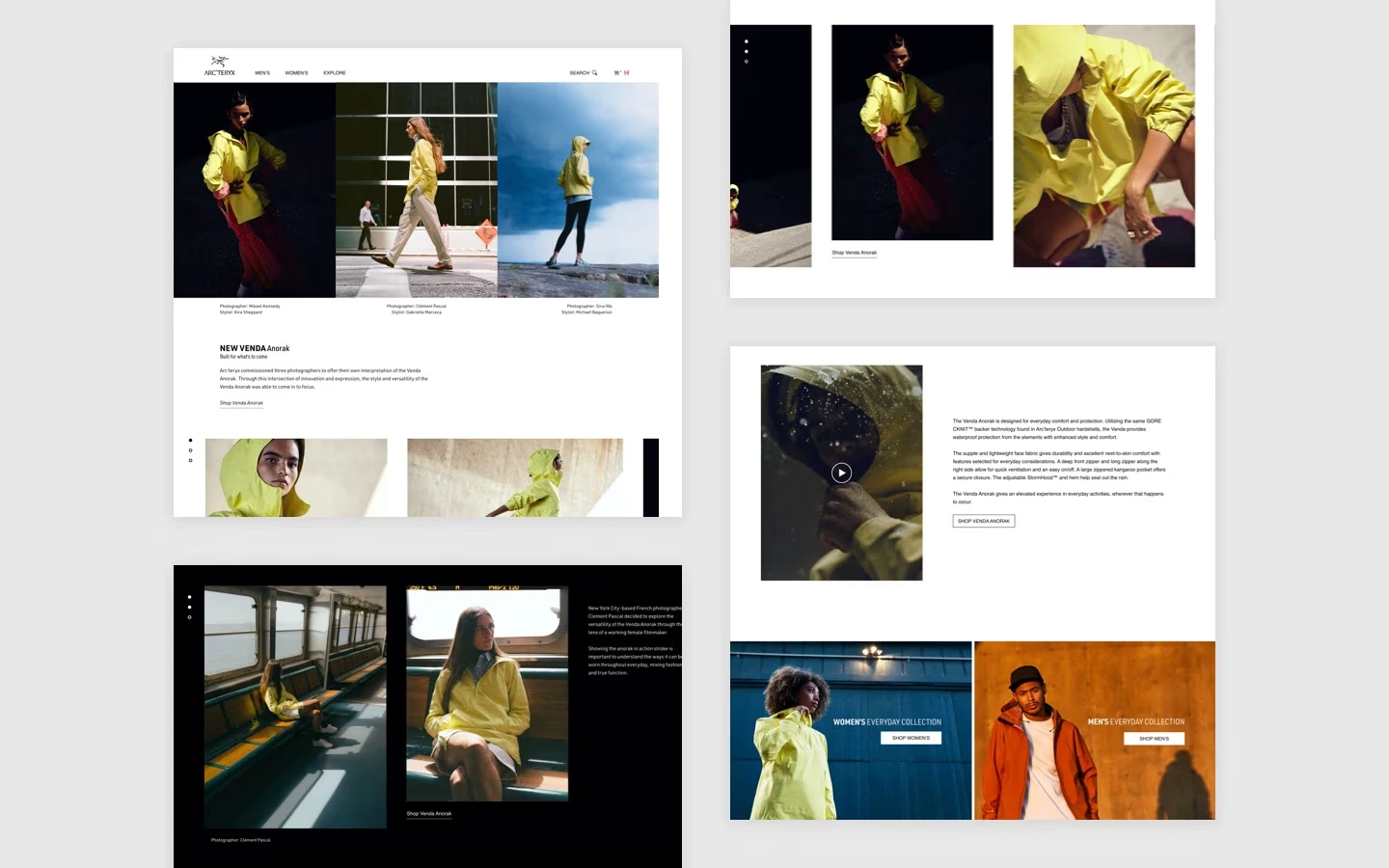1389x868 pixels.
Task: Click the MEN'S EVERYDAY COLLECTION banner text
Action: (x=1136, y=721)
